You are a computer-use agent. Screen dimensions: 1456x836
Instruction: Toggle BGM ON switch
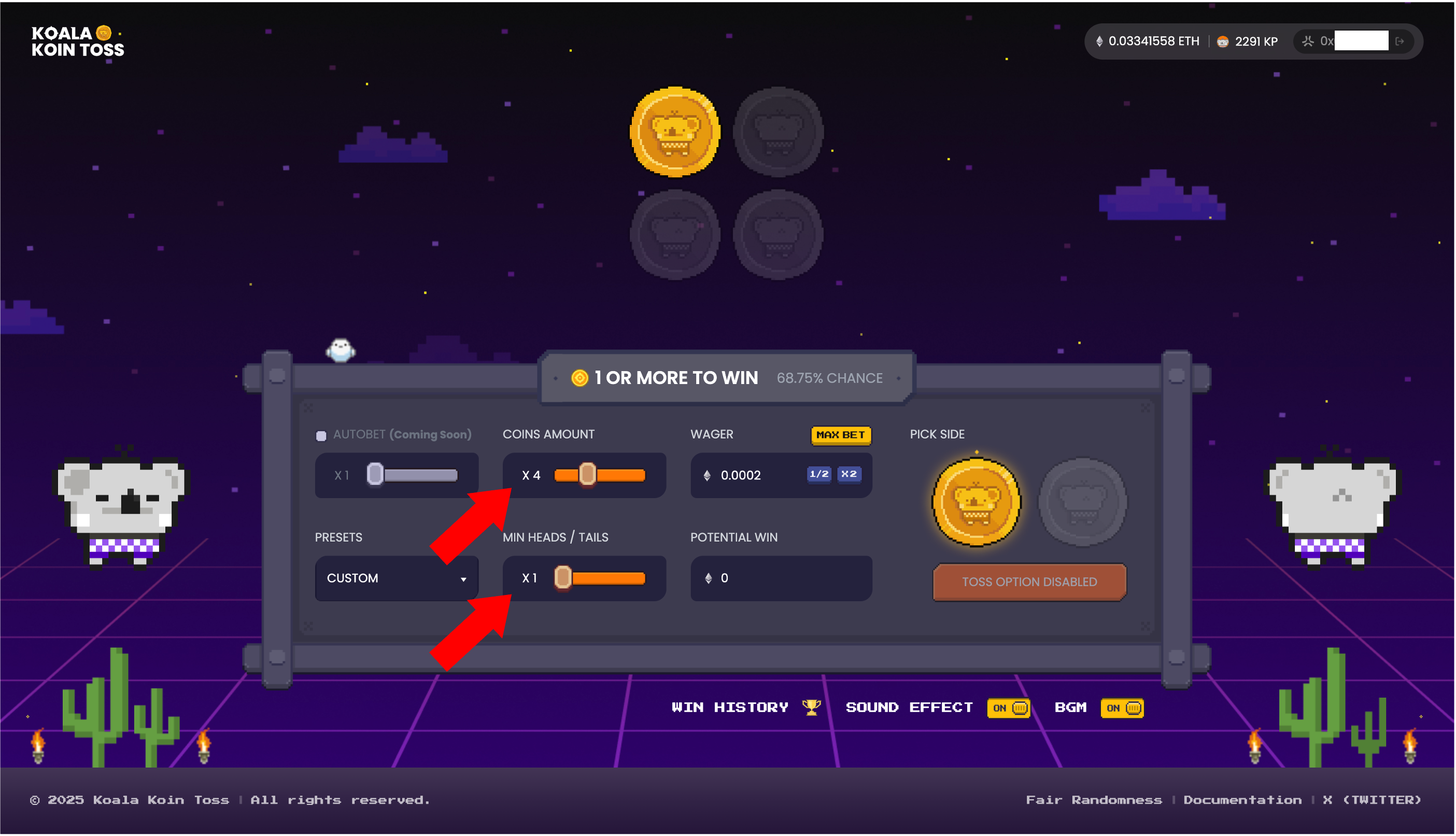tap(1122, 708)
